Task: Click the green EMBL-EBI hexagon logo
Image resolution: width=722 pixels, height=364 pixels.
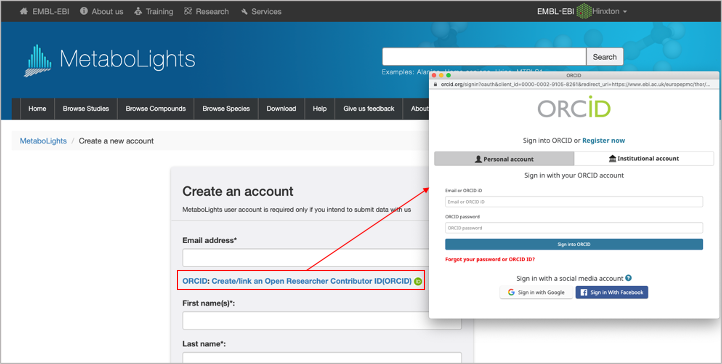Action: (x=584, y=11)
